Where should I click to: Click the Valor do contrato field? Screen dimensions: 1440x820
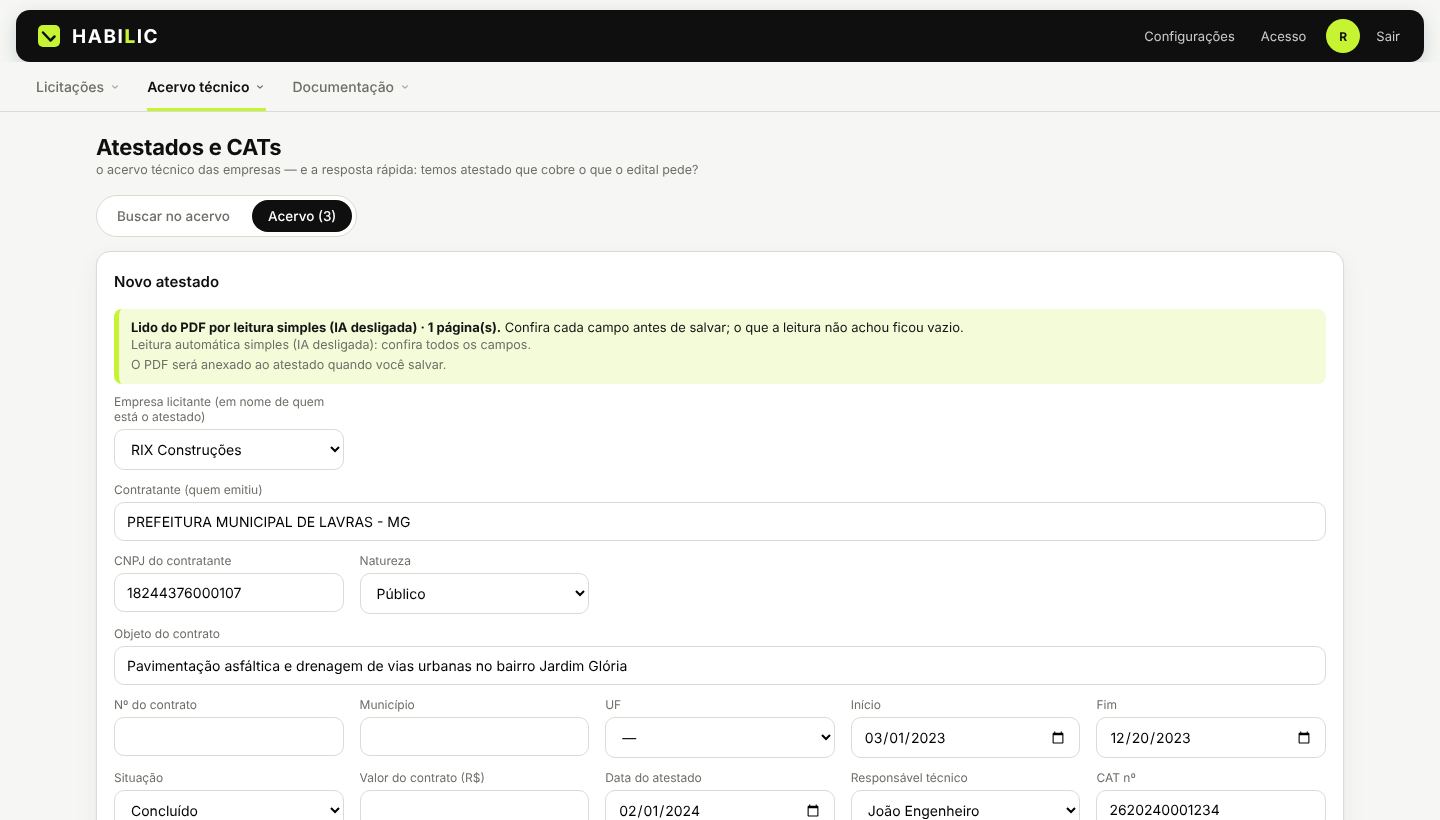pos(474,806)
